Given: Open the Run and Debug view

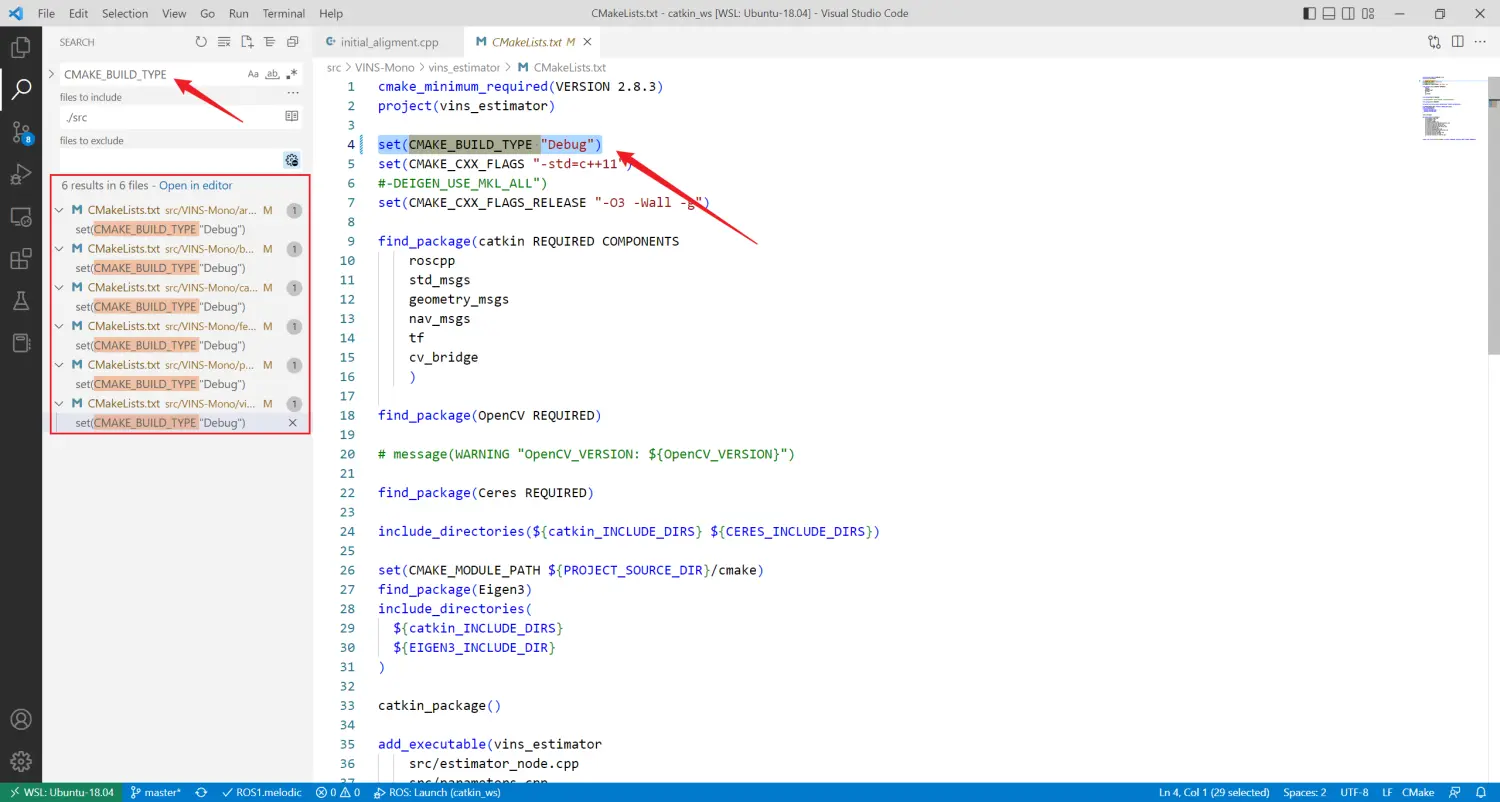Looking at the screenshot, I should (21, 175).
